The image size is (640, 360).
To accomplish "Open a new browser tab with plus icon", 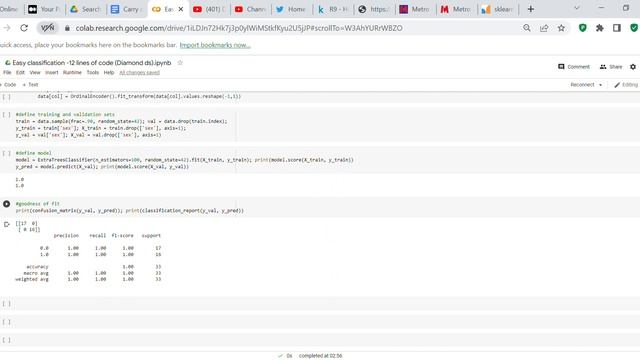I will tap(531, 9).
